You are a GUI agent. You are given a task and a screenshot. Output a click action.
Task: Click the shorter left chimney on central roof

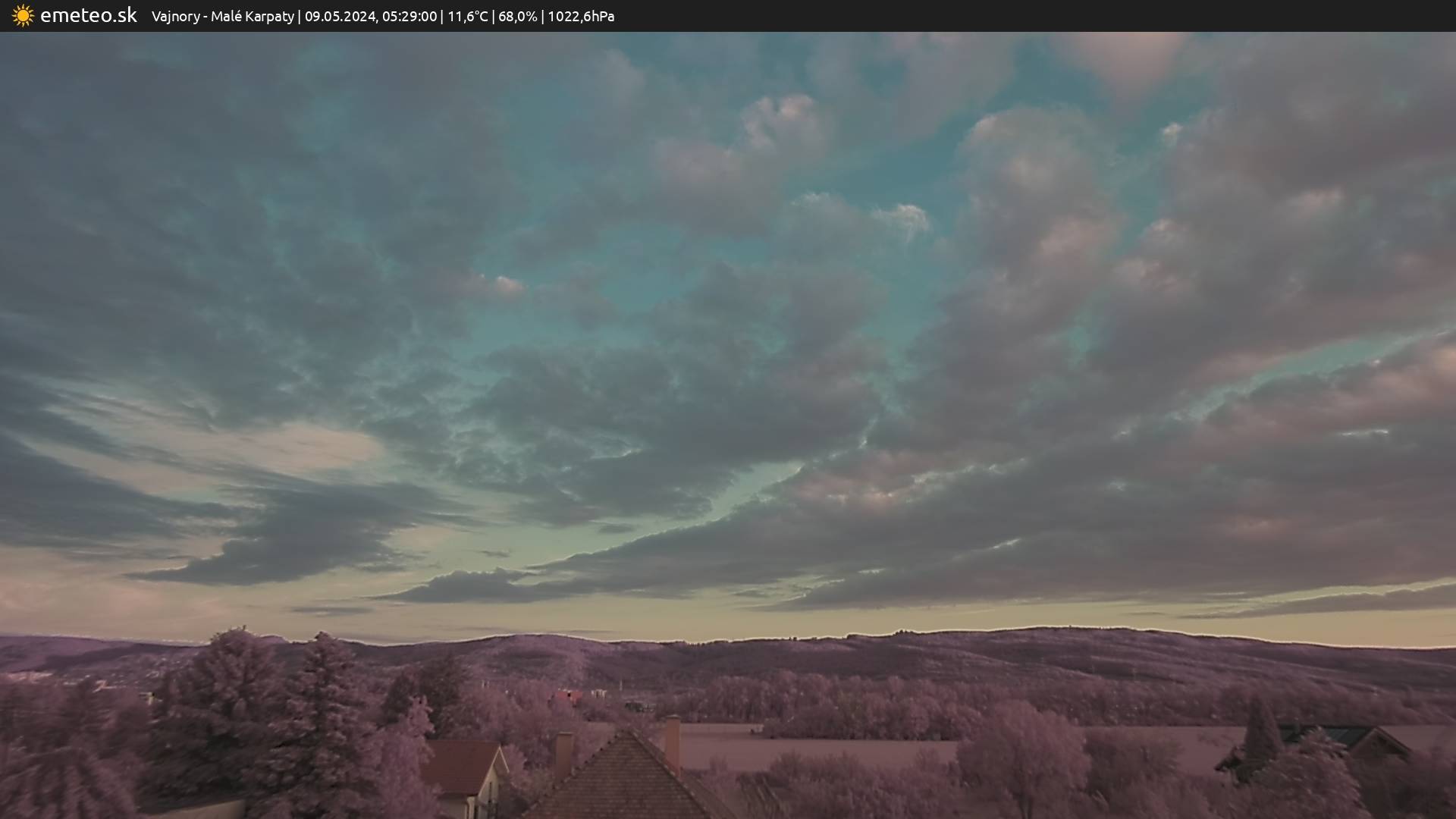563,752
